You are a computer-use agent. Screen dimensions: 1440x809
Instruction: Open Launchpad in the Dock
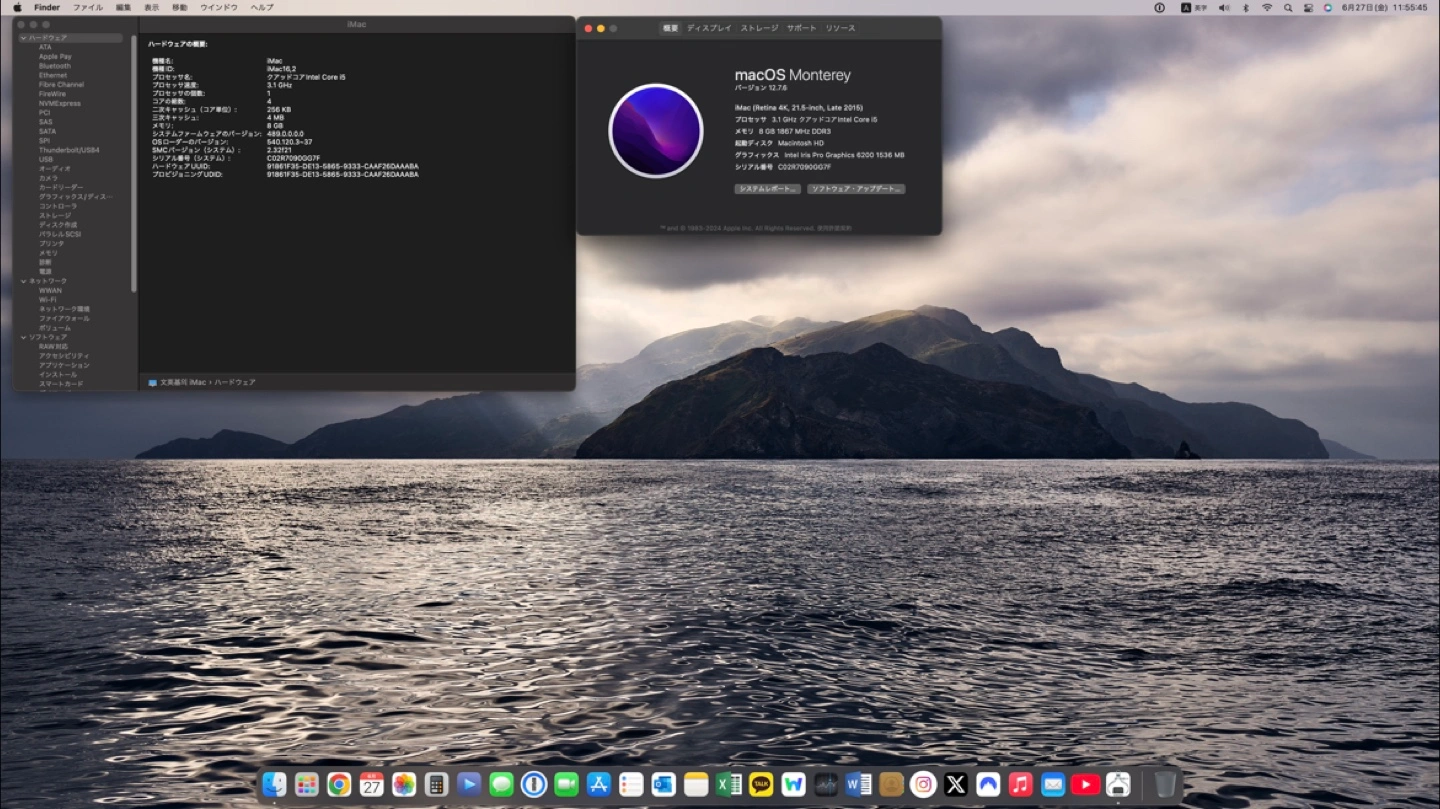click(x=307, y=785)
